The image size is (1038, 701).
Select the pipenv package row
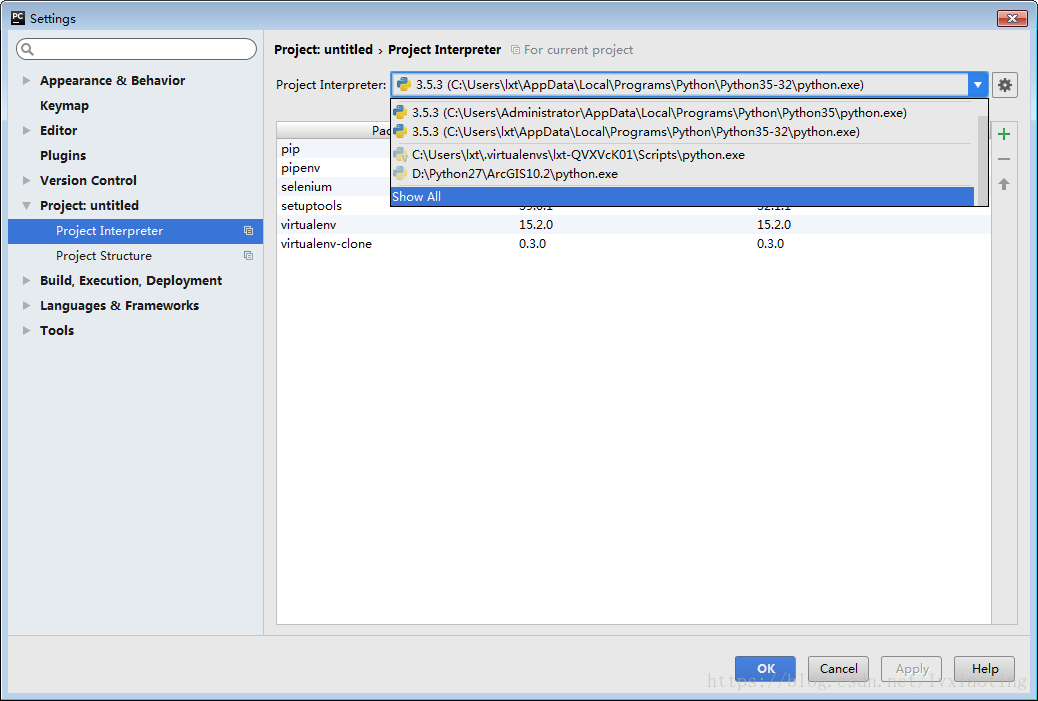pyautogui.click(x=334, y=168)
